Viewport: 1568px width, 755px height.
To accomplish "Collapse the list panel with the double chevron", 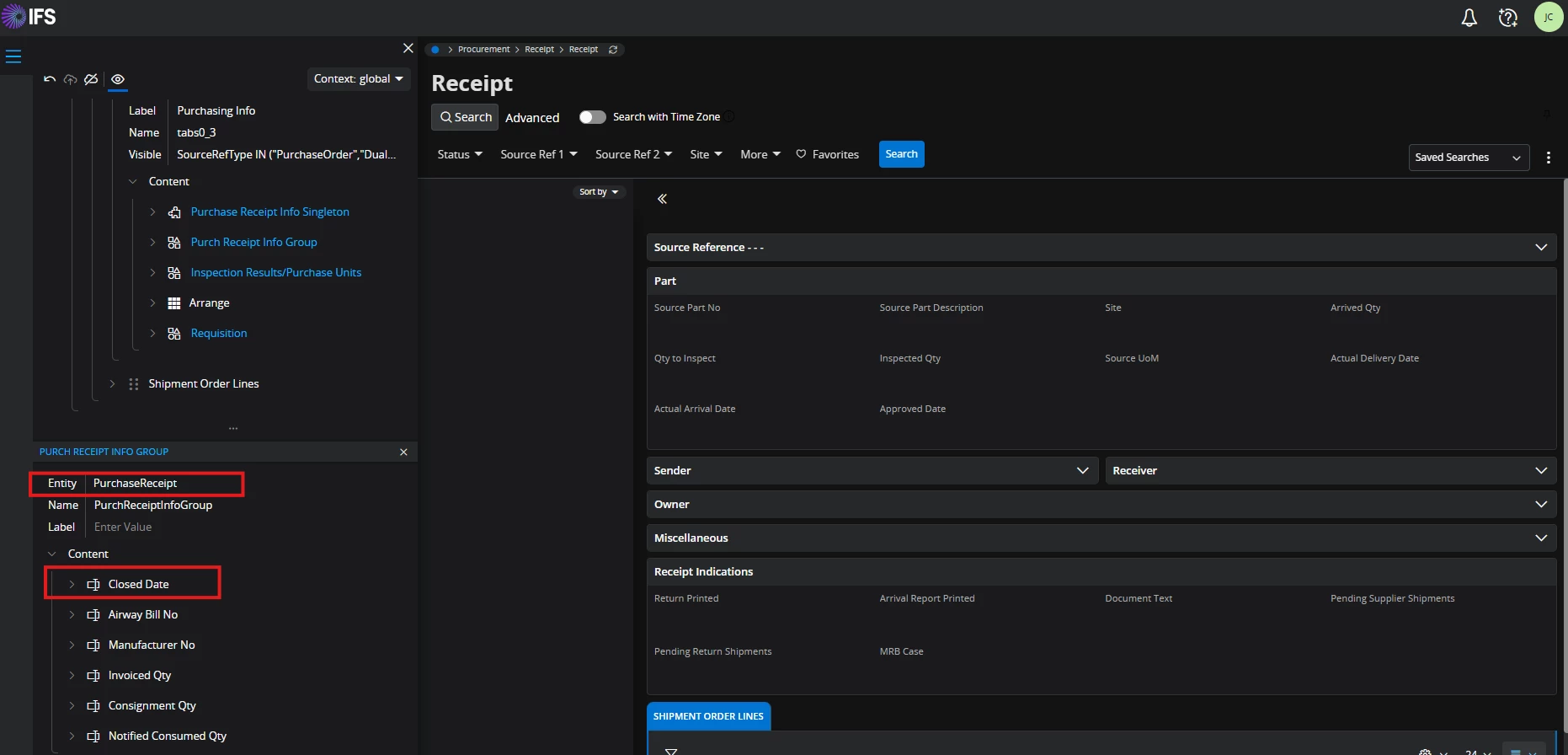I will pos(662,199).
